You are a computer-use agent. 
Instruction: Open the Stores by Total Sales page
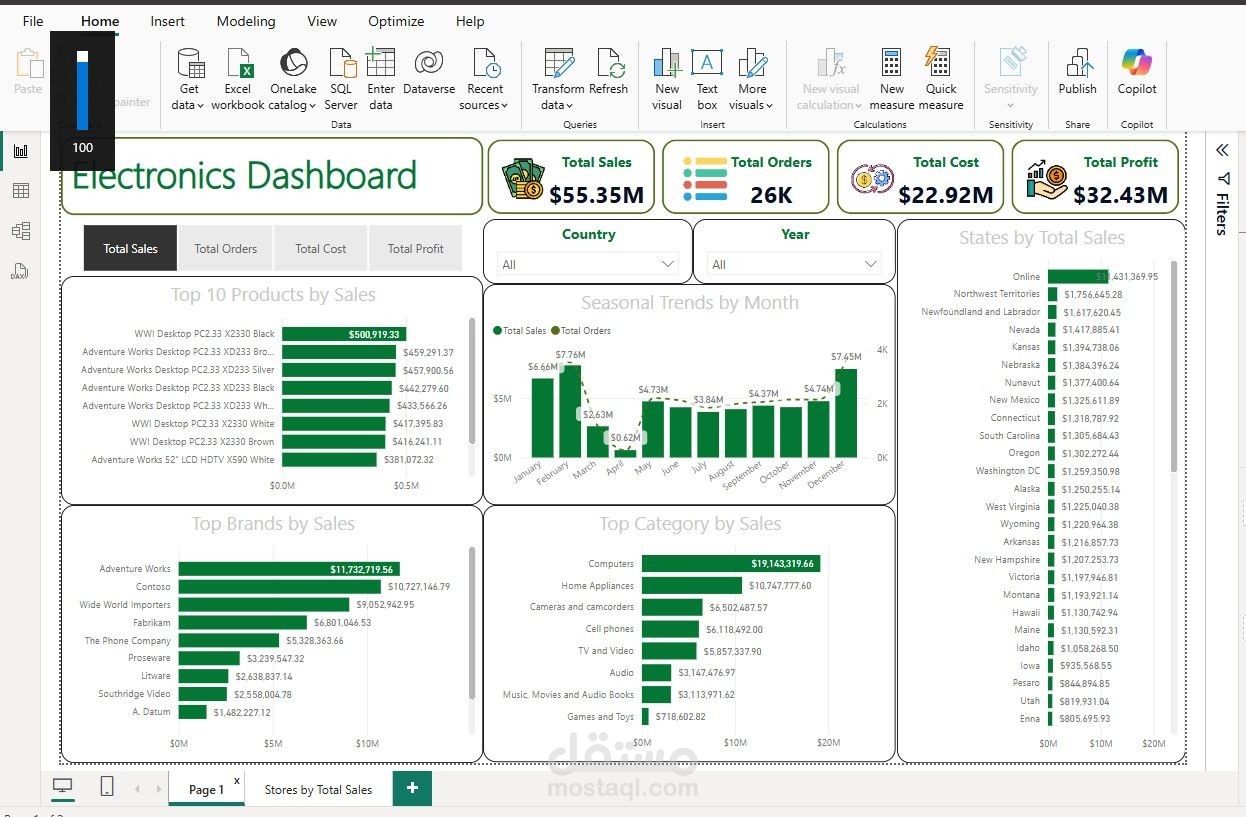point(318,789)
